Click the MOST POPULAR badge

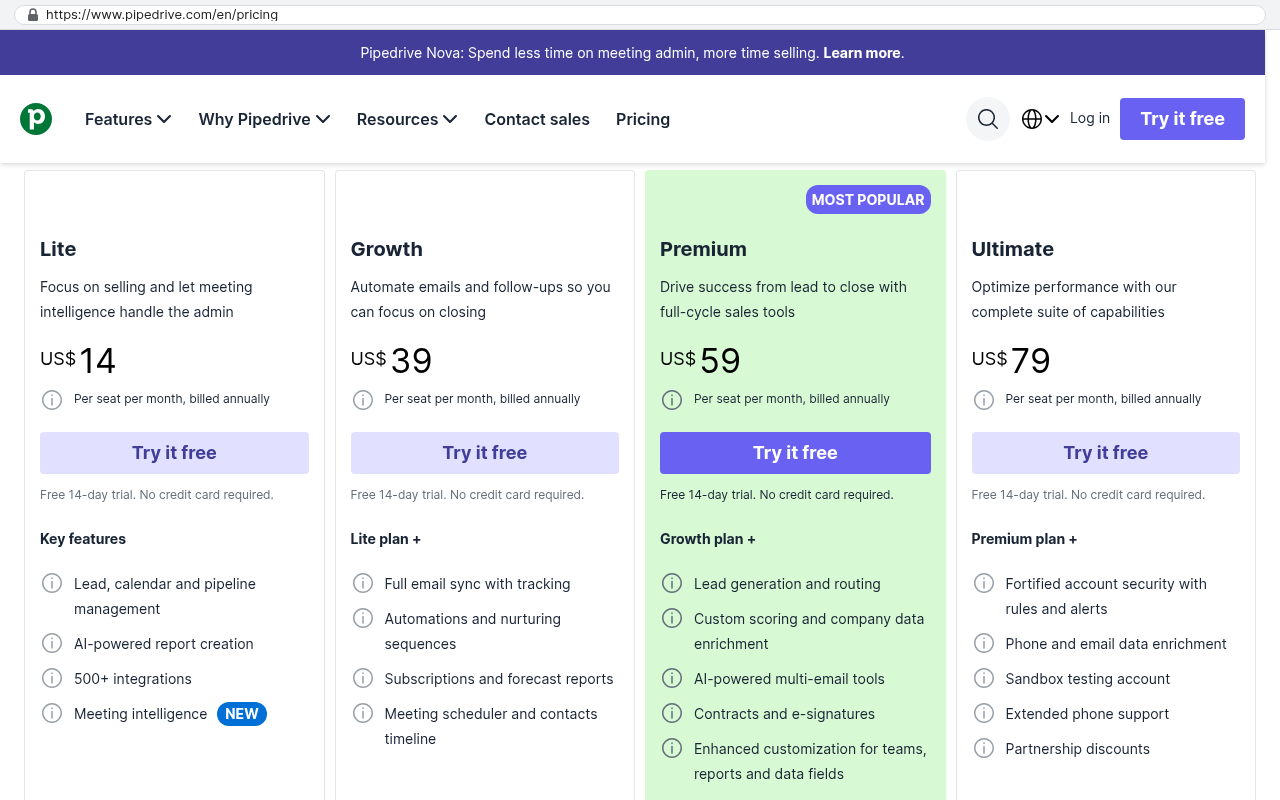[x=868, y=200]
